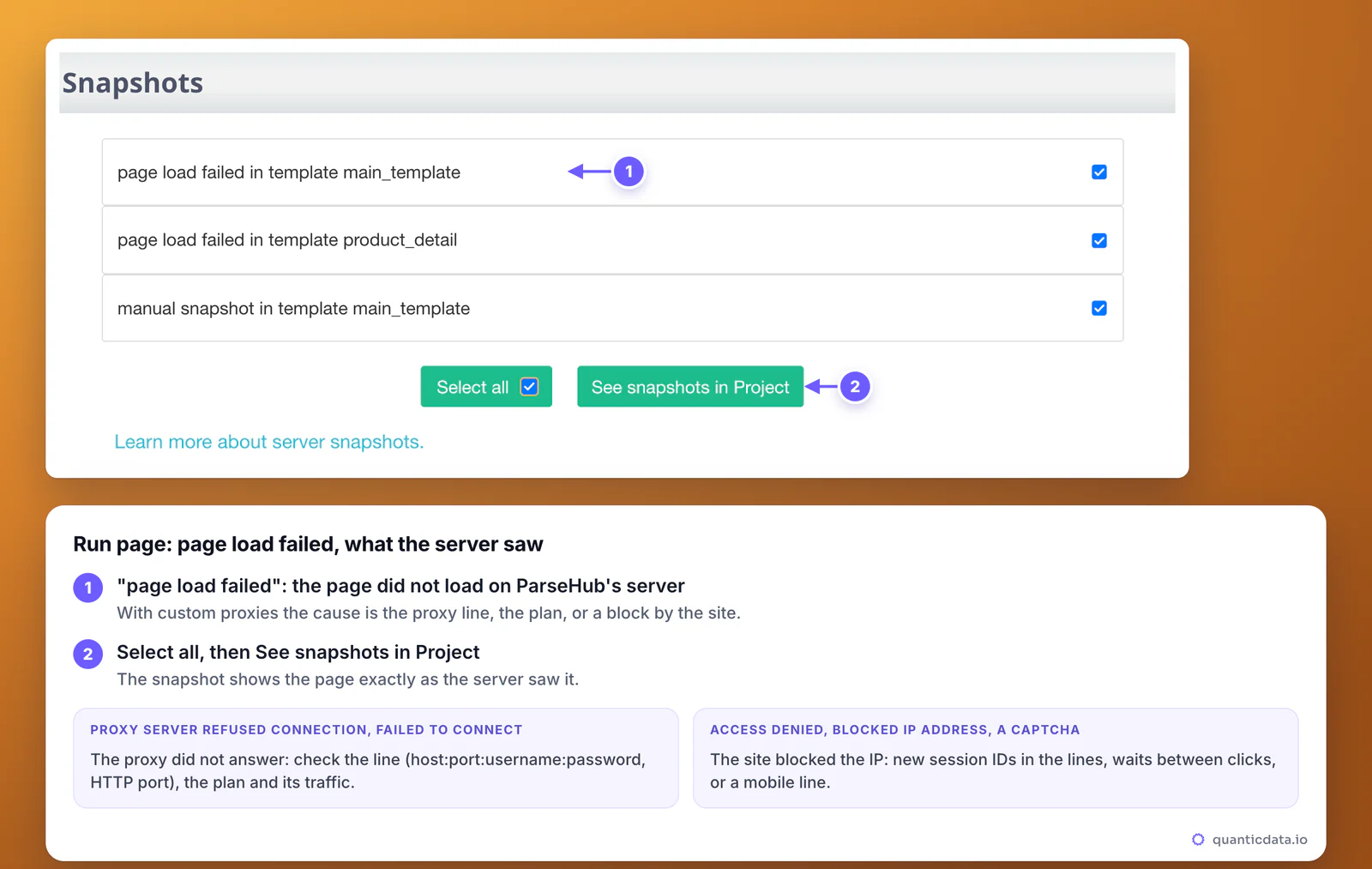This screenshot has height=869, width=1372.
Task: Select row text 'manual snapshot in template main_template'
Action: pos(293,308)
